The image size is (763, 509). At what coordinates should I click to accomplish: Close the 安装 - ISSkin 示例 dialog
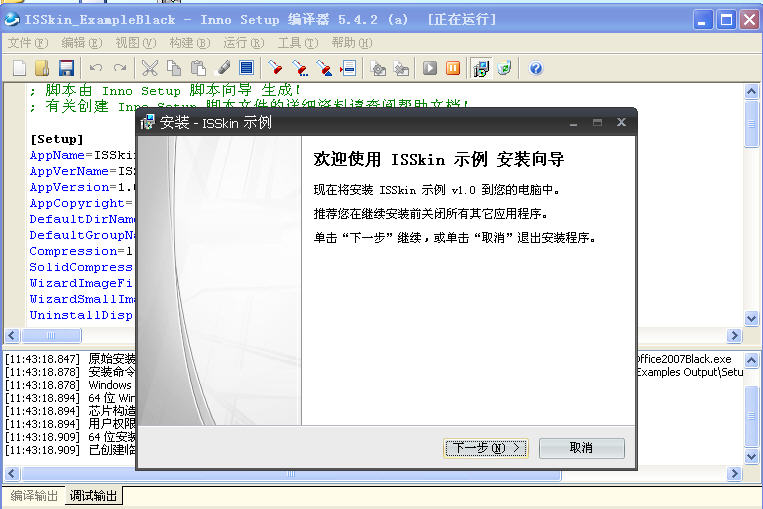click(x=621, y=122)
